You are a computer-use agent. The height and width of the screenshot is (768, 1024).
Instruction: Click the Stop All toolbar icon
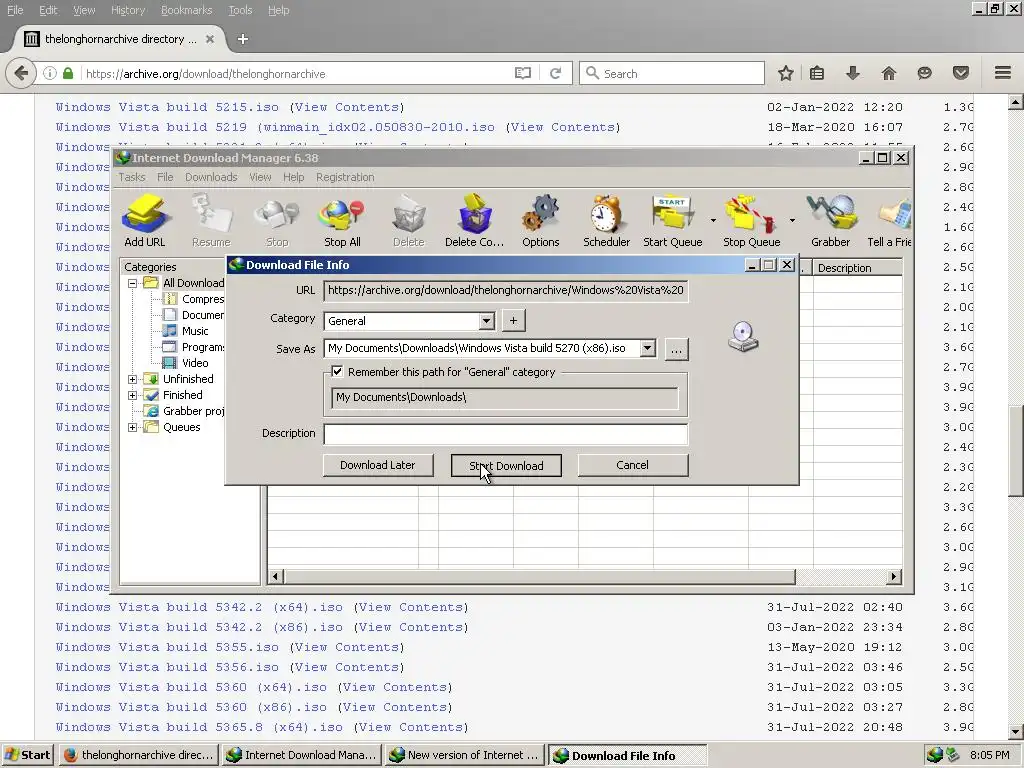tap(342, 220)
